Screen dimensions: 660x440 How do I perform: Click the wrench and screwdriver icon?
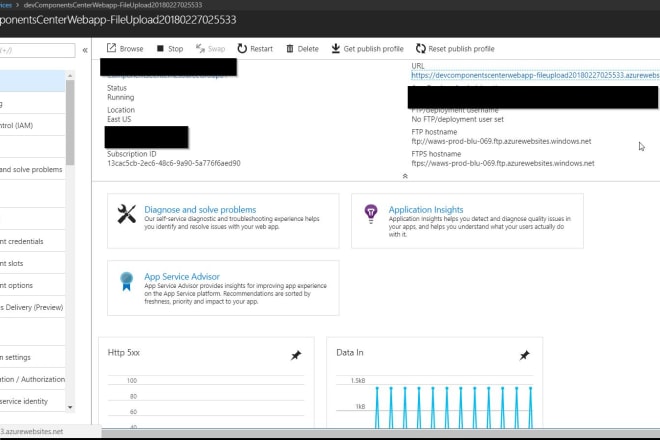pos(126,214)
